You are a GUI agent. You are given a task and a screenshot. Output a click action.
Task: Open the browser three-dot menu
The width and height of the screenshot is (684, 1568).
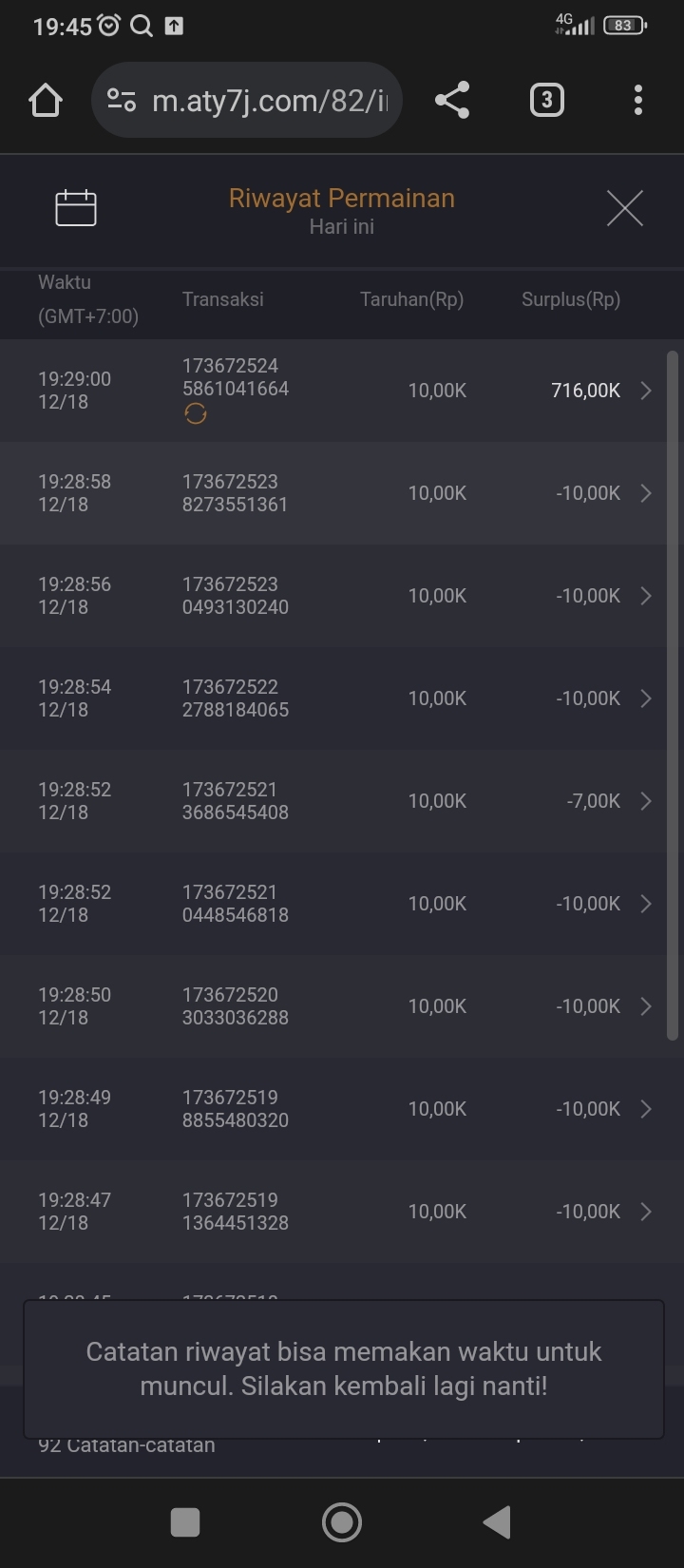coord(637,100)
